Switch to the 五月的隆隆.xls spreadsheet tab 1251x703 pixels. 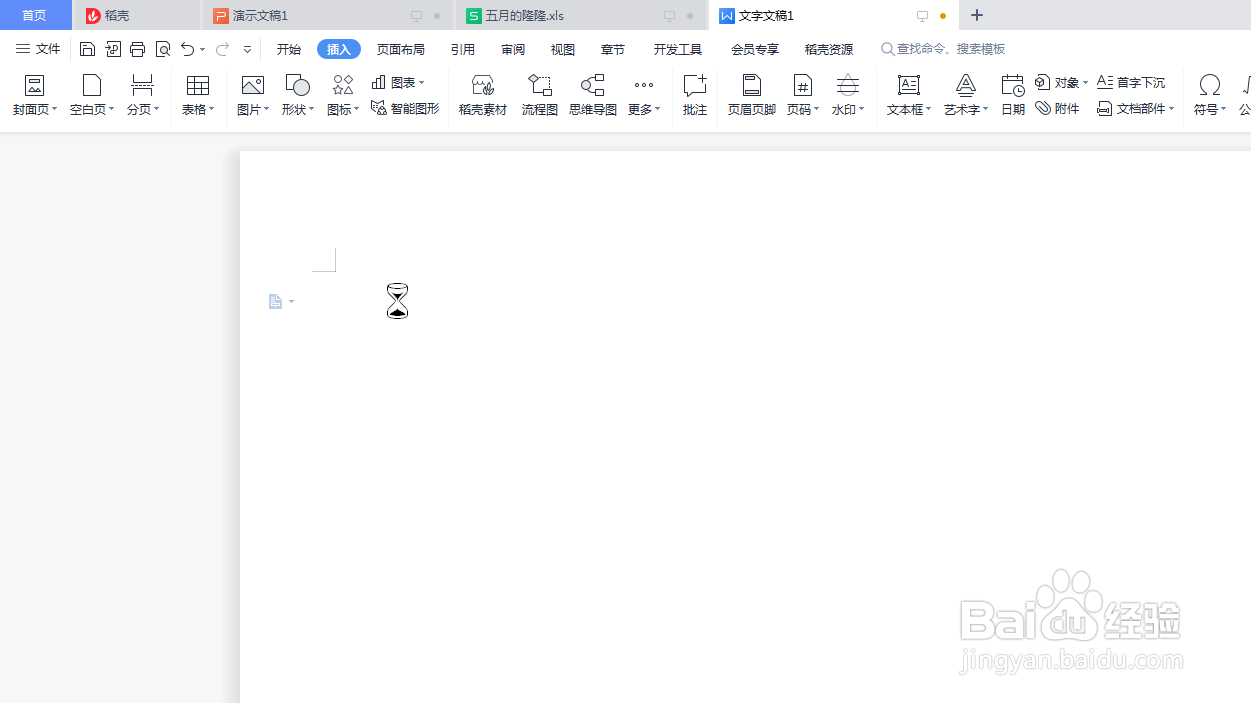pos(581,15)
